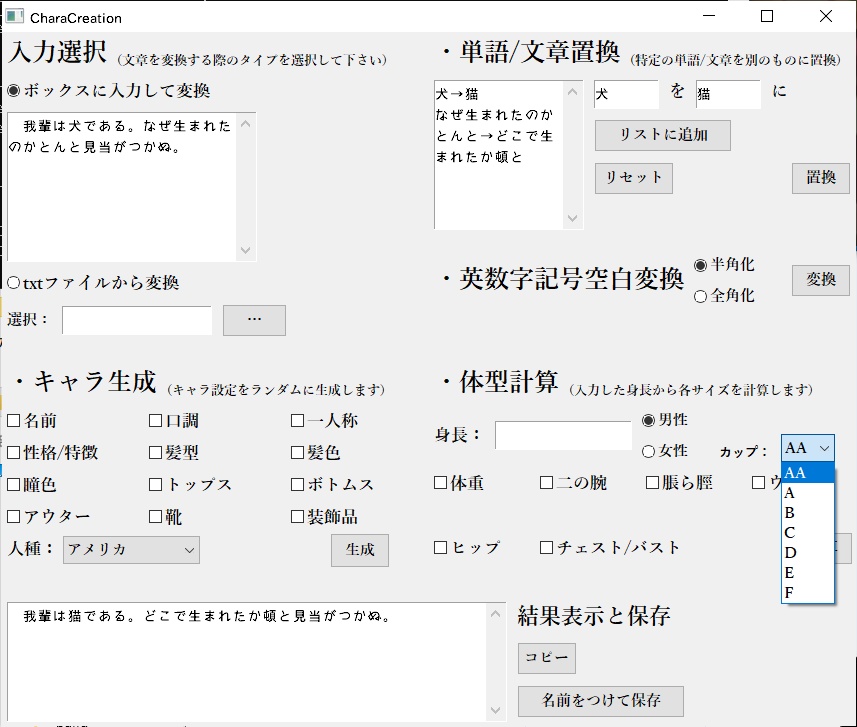Screen dimensions: 857x727
Task: Click the 生成 button
Action: [360, 550]
